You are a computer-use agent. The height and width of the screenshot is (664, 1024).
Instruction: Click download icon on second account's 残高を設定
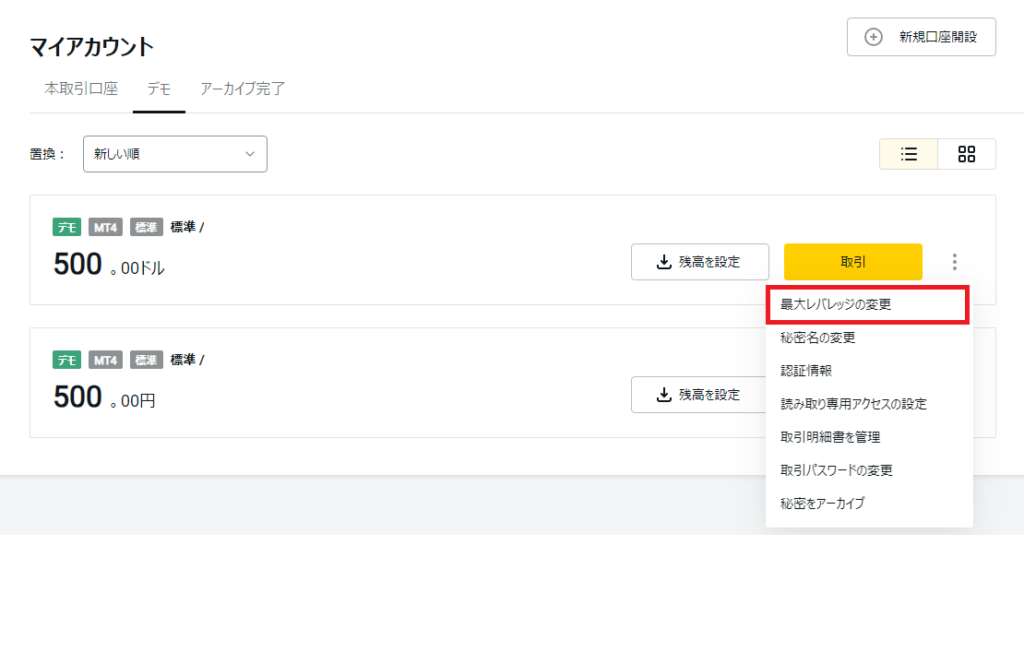click(x=663, y=395)
